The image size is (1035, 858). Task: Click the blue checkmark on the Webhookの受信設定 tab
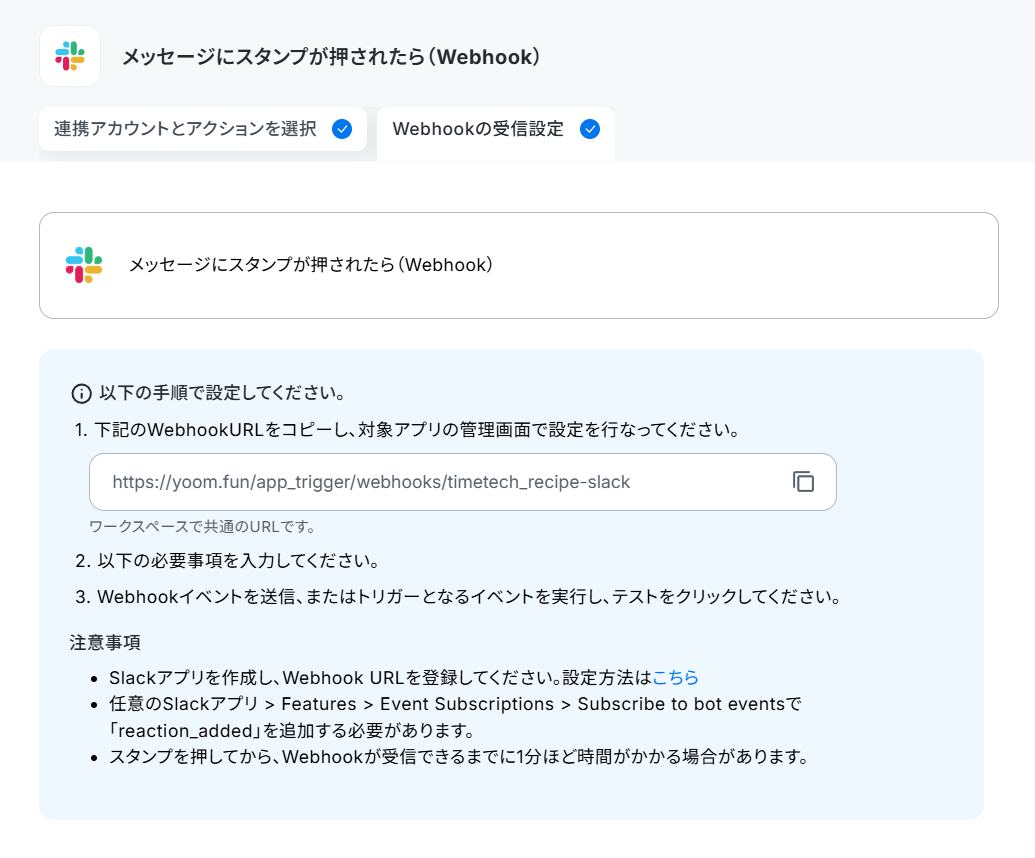point(590,129)
